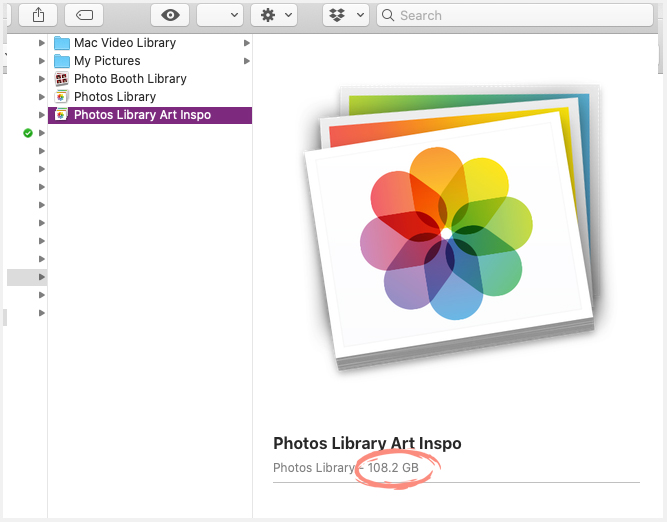
Task: Click the Share toolbar button
Action: tap(38, 15)
